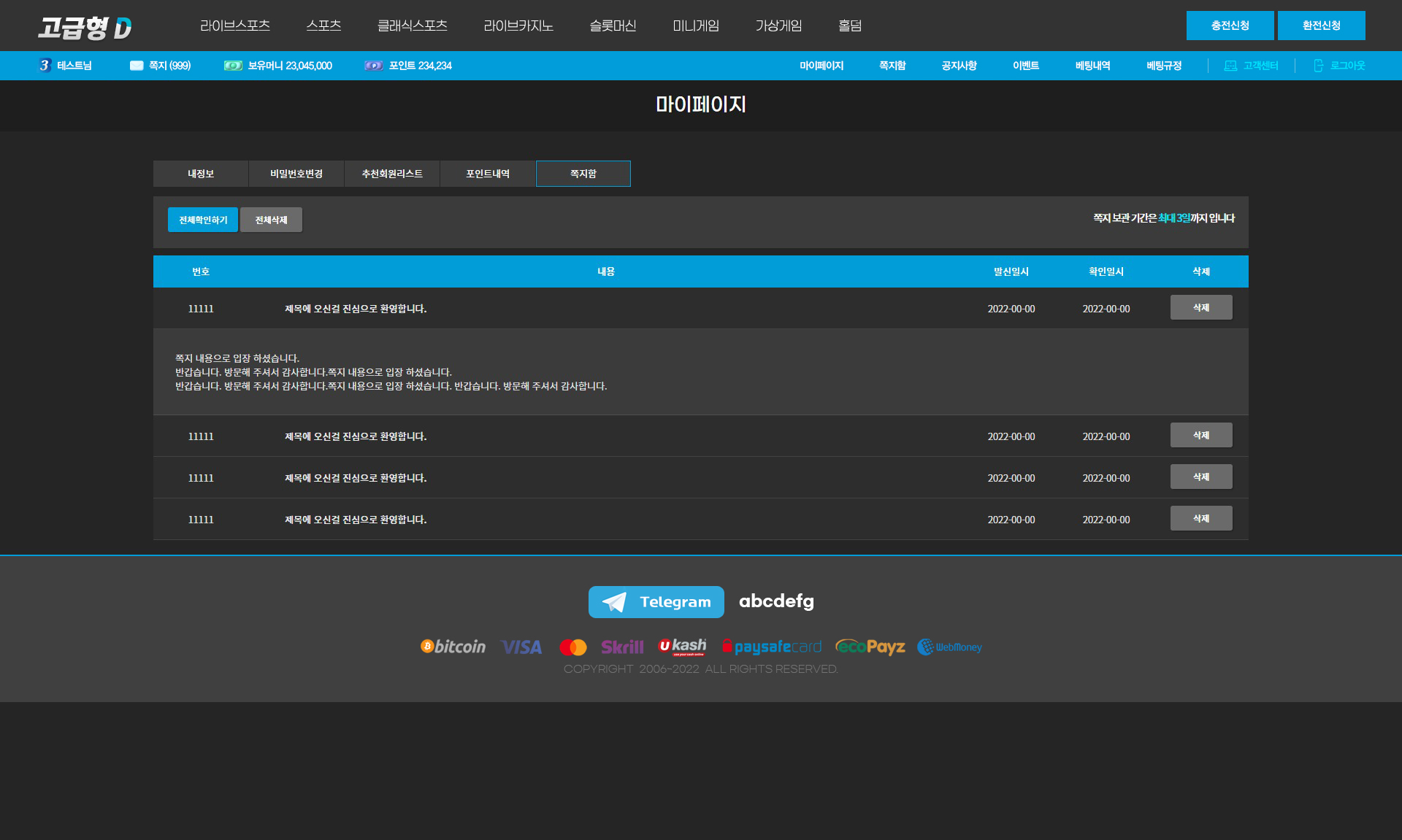Click 로그아웃 link
The image size is (1402, 840).
click(x=1348, y=66)
